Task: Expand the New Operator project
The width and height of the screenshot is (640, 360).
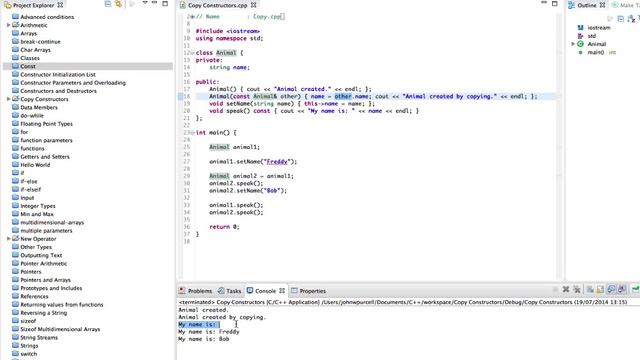Action: click(8, 239)
